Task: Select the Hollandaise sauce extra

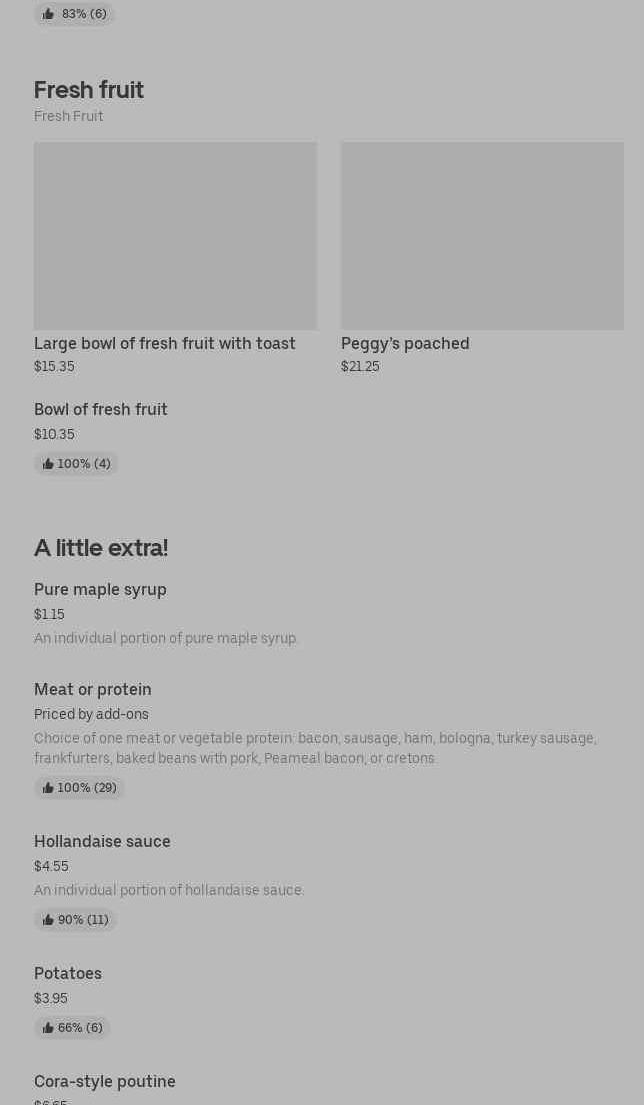Action: click(x=102, y=841)
